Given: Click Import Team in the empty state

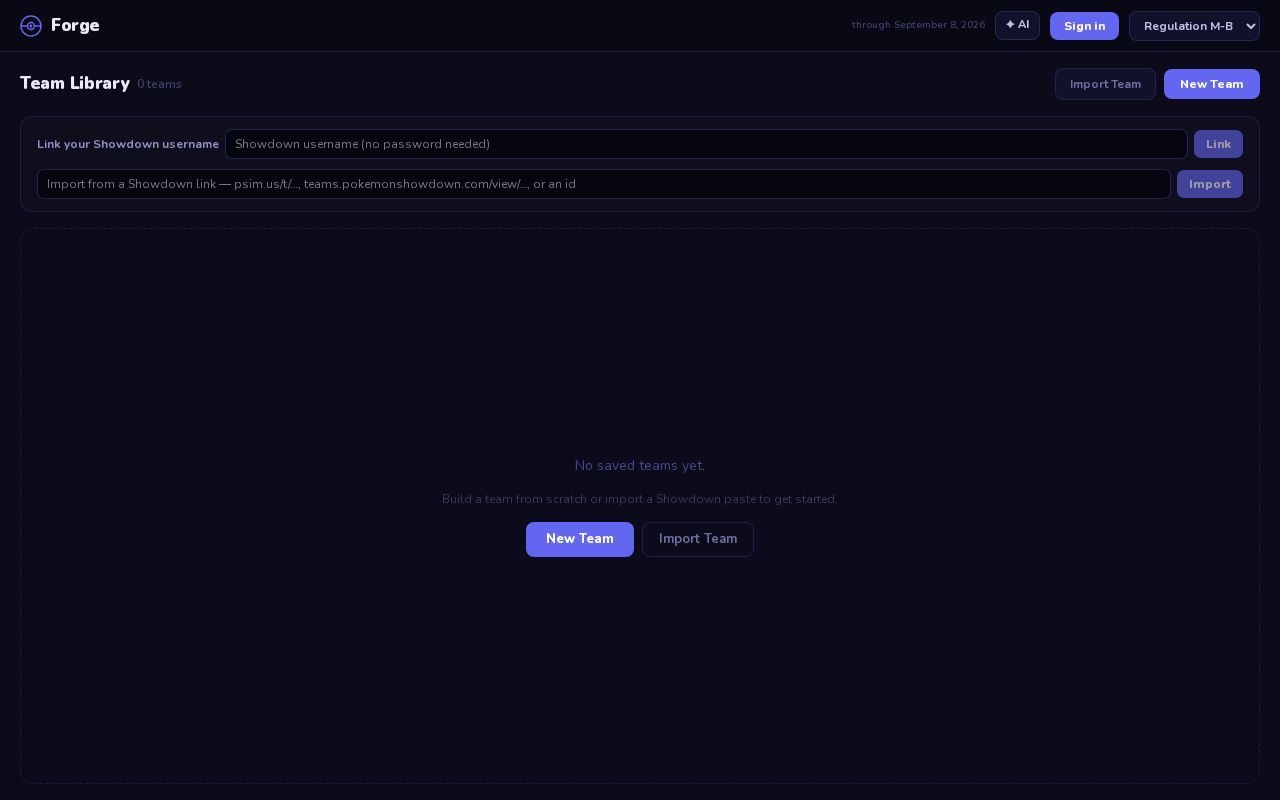Looking at the screenshot, I should coord(698,539).
